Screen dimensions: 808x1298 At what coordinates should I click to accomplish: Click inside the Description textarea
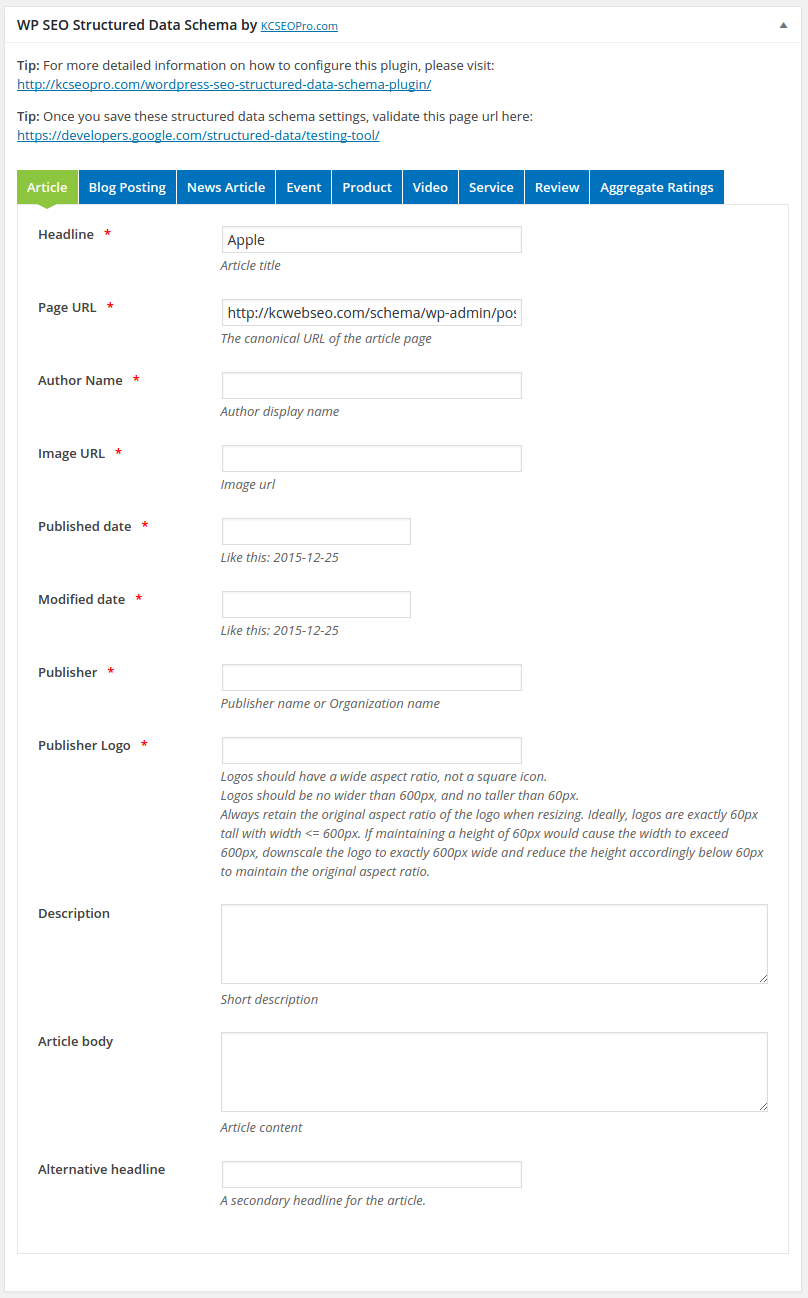coord(493,944)
